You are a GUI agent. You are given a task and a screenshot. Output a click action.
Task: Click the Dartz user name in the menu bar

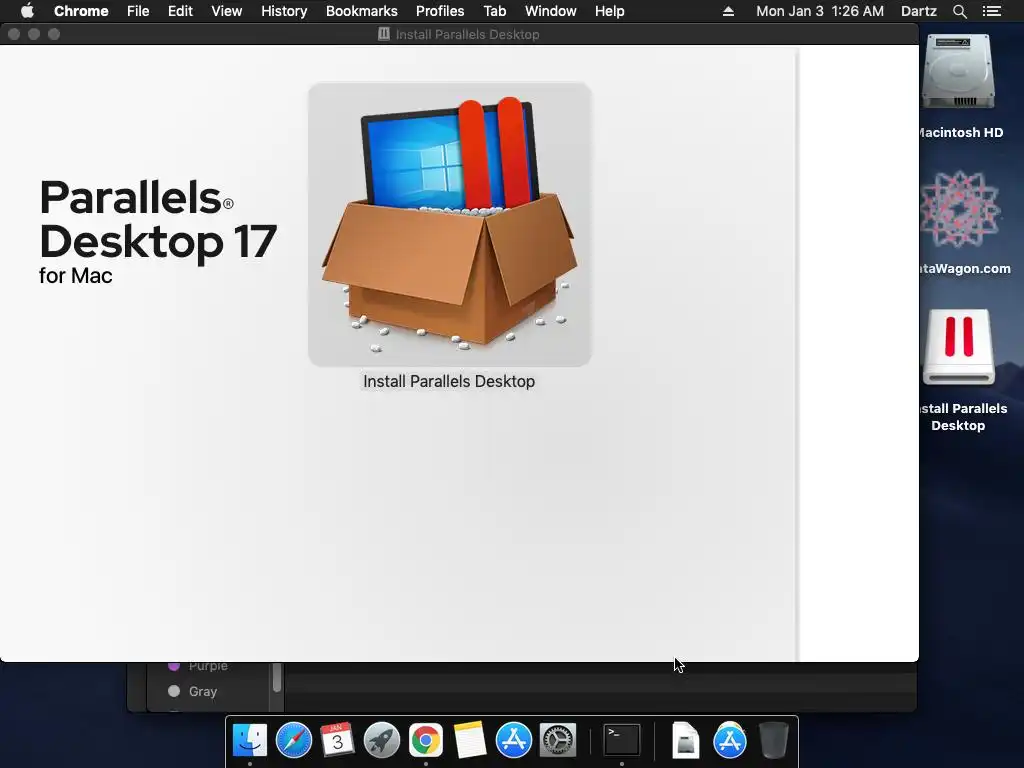tap(918, 11)
